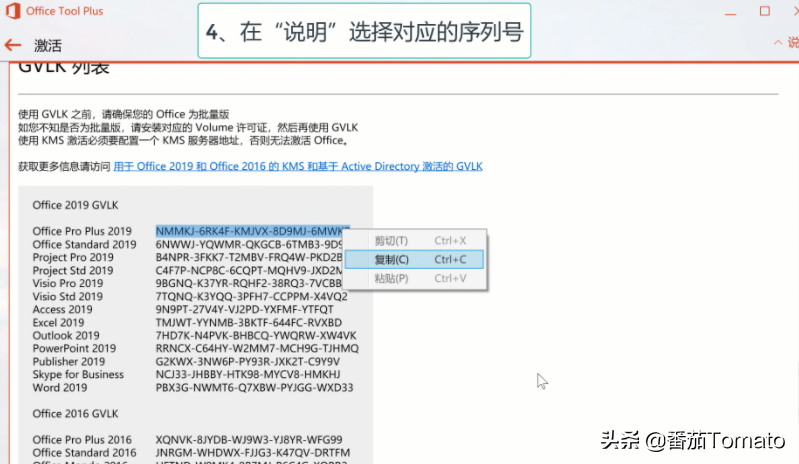Screen dimensions: 799x464
Task: Click the Visio Std 2019 key 7TQNQ-K3YQQ
Action: 252,296
